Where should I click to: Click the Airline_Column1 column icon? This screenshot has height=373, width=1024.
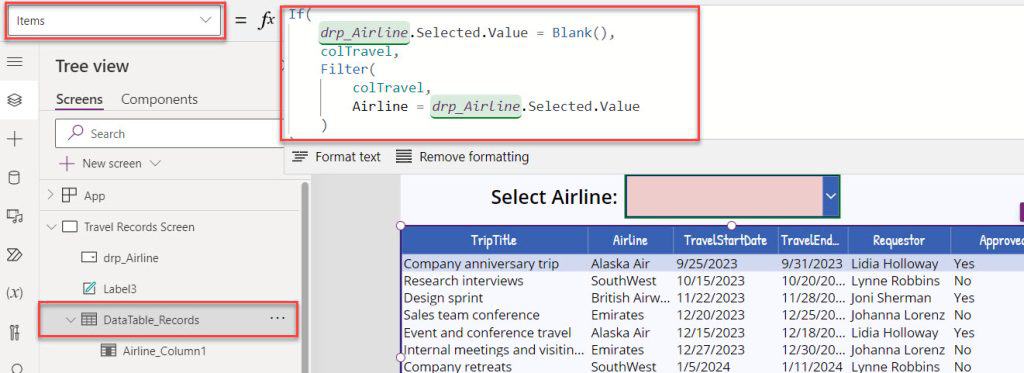[109, 351]
